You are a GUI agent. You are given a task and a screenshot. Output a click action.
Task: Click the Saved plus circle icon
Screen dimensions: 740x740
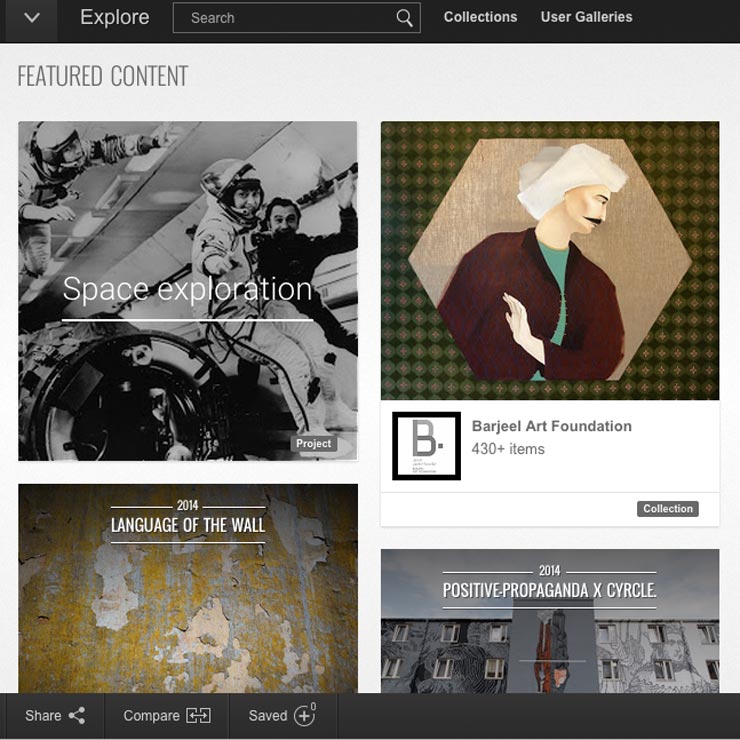(x=305, y=715)
